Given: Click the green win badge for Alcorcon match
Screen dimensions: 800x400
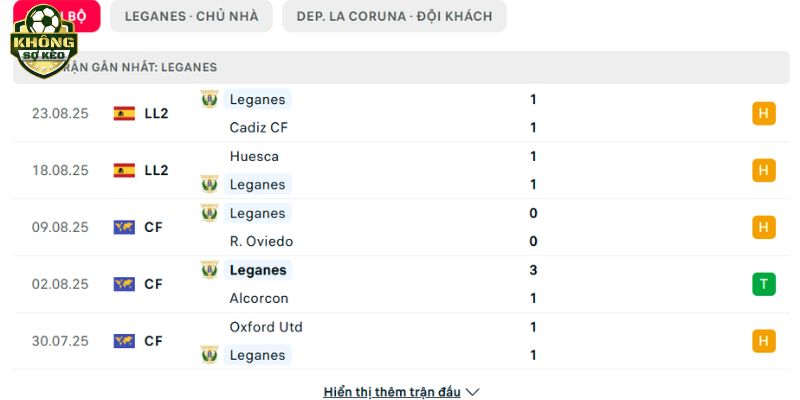Looking at the screenshot, I should [x=763, y=284].
